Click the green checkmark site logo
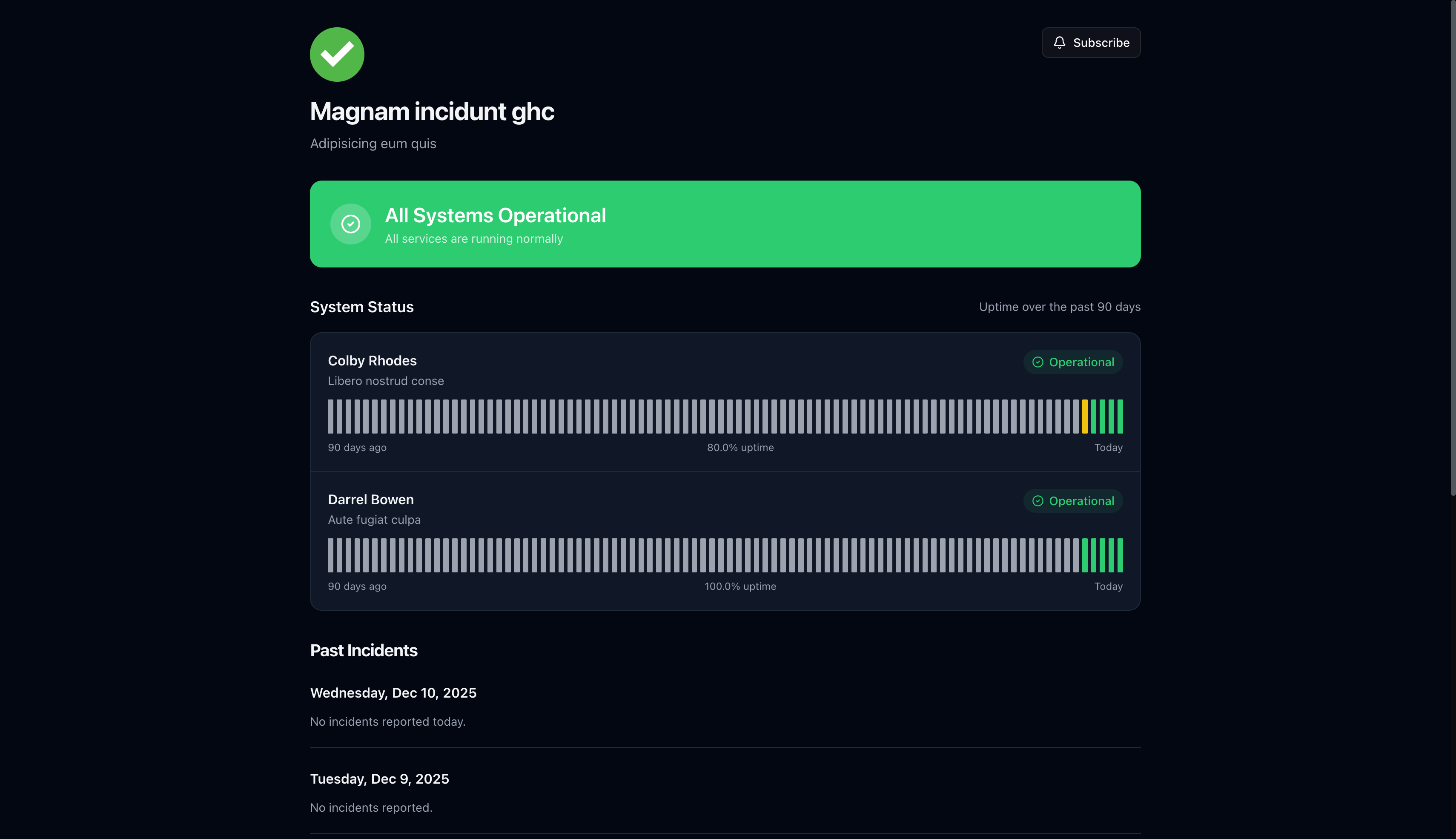1456x839 pixels. pos(337,54)
